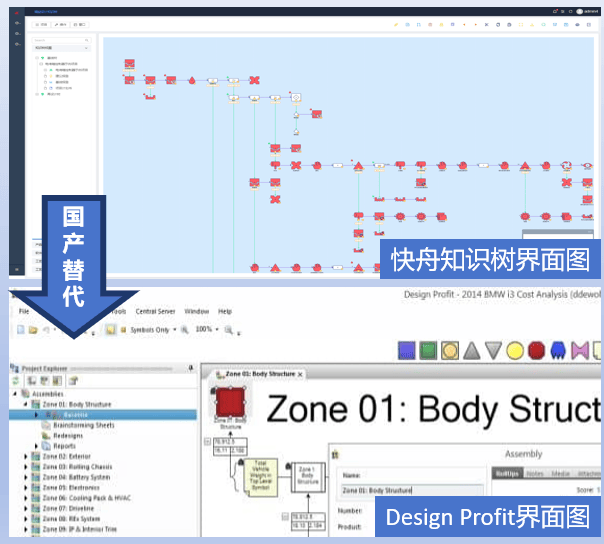Click the Zone 1 Body Structure box on canvas
Screen dimensions: 604x544
308,477
